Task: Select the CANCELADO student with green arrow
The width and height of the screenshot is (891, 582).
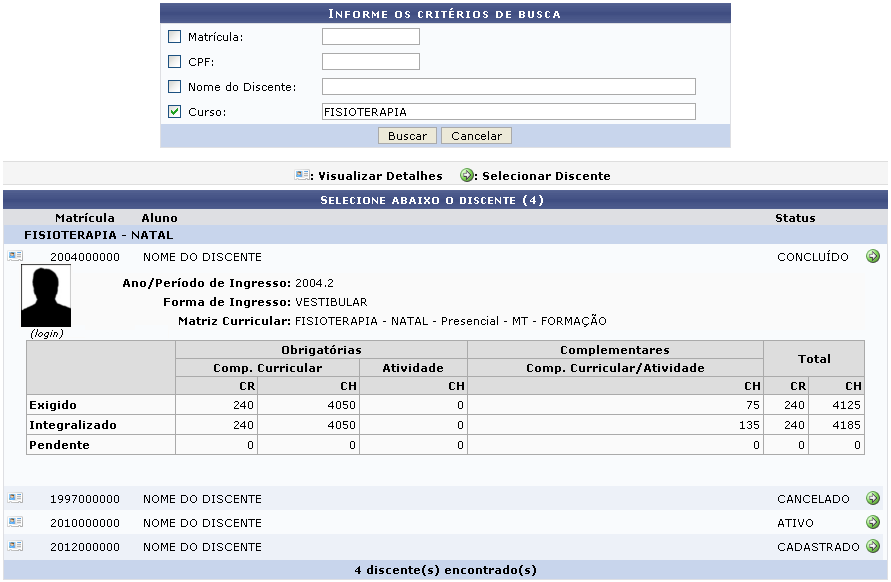Action: (x=873, y=498)
